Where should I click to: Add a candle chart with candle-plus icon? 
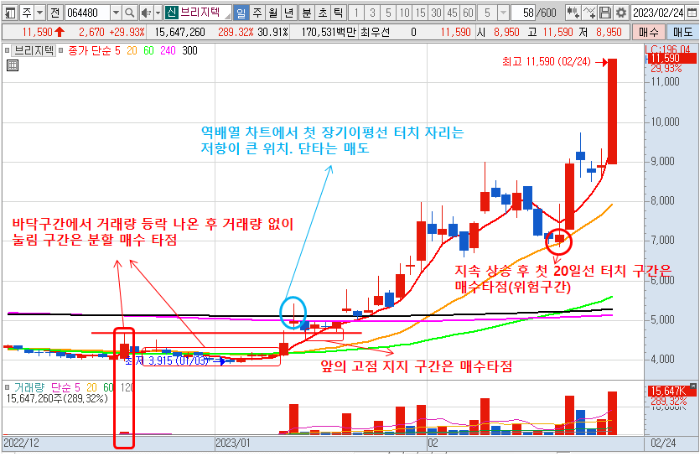[x=573, y=12]
